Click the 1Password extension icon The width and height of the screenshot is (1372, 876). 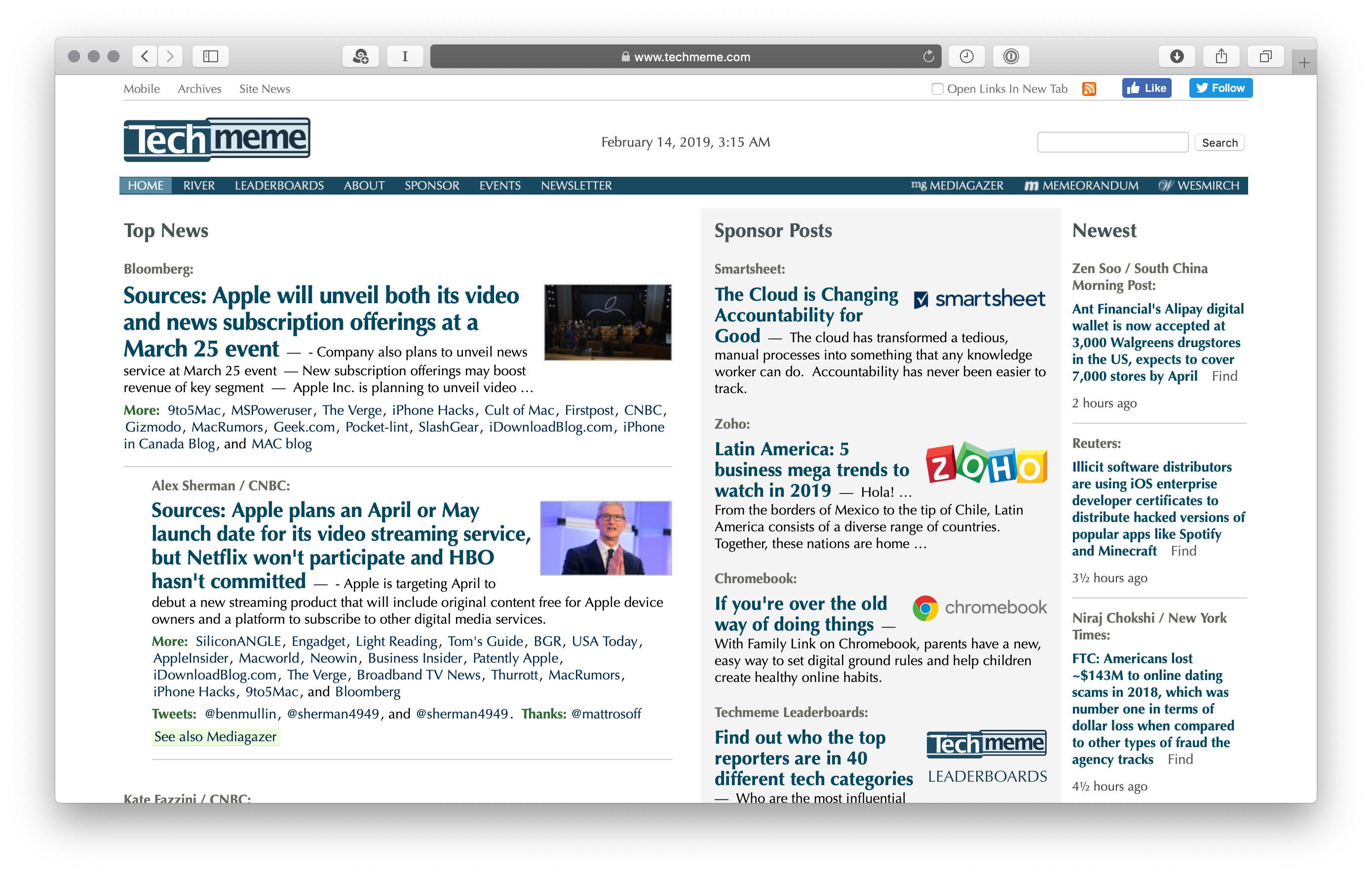point(1011,56)
